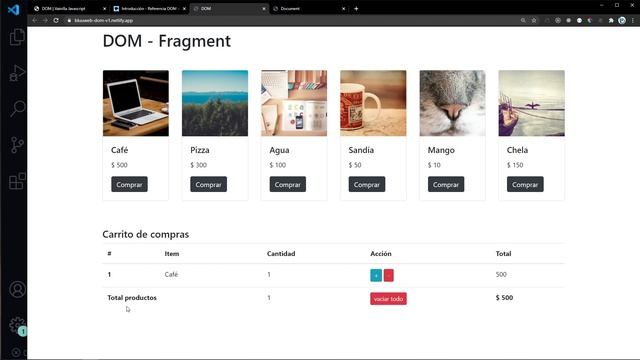Switch to 'Introducción - Referencia DOM' tab

[x=149, y=9]
